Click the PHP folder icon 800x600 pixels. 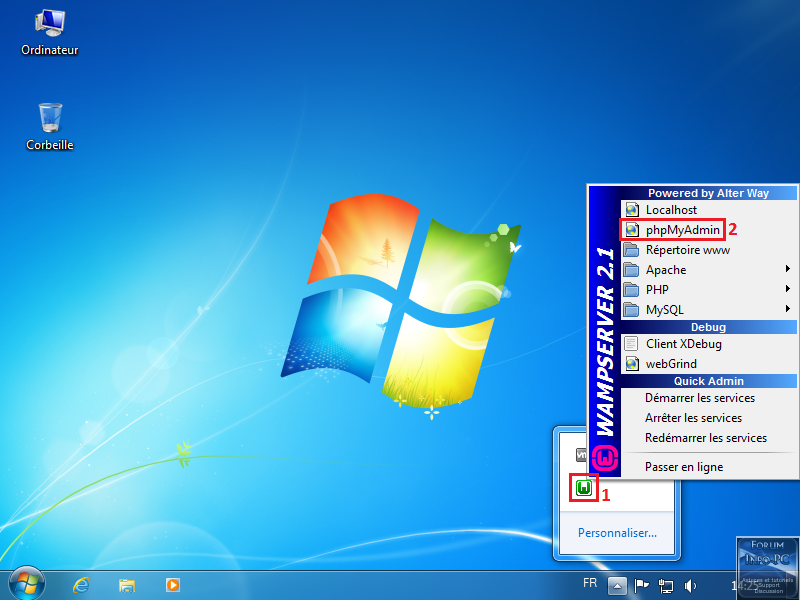click(632, 290)
